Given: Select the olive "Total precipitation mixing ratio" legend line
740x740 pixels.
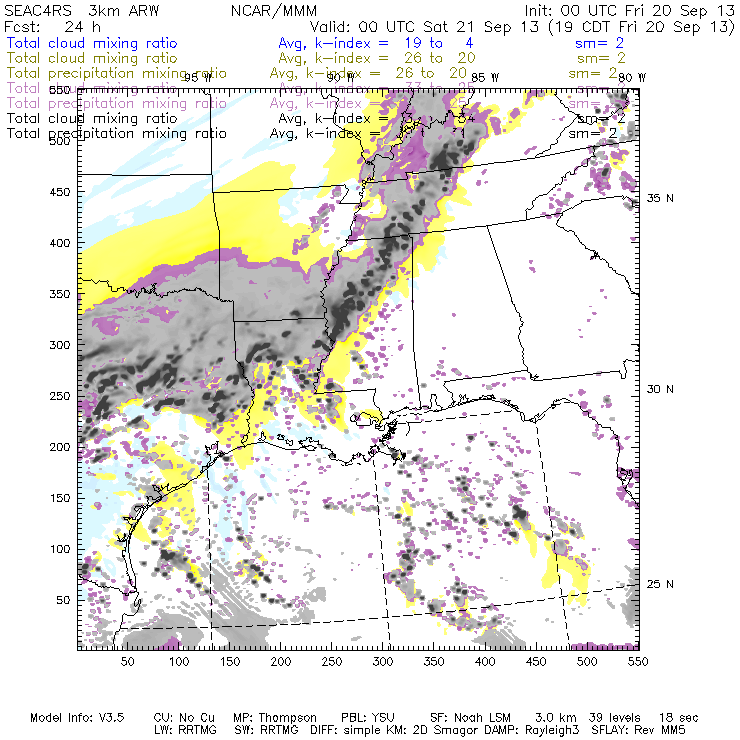Looking at the screenshot, I should click(x=117, y=73).
